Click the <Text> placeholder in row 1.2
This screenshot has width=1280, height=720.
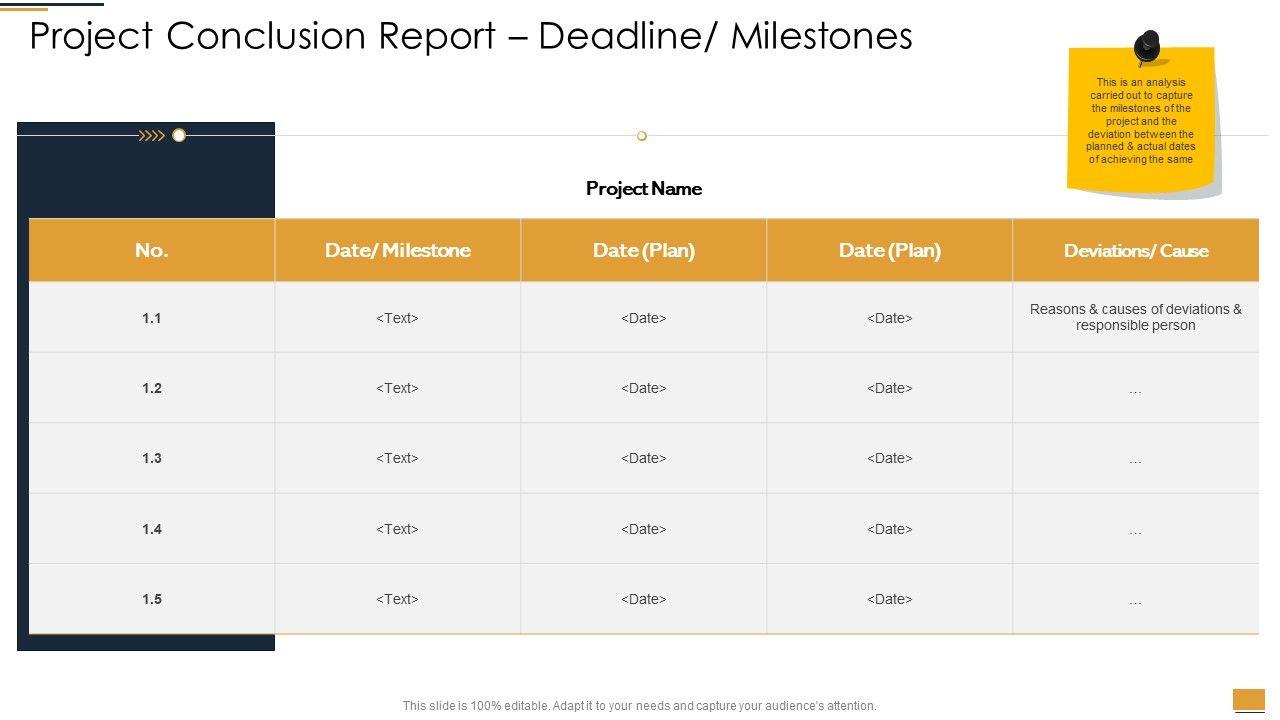pos(398,388)
